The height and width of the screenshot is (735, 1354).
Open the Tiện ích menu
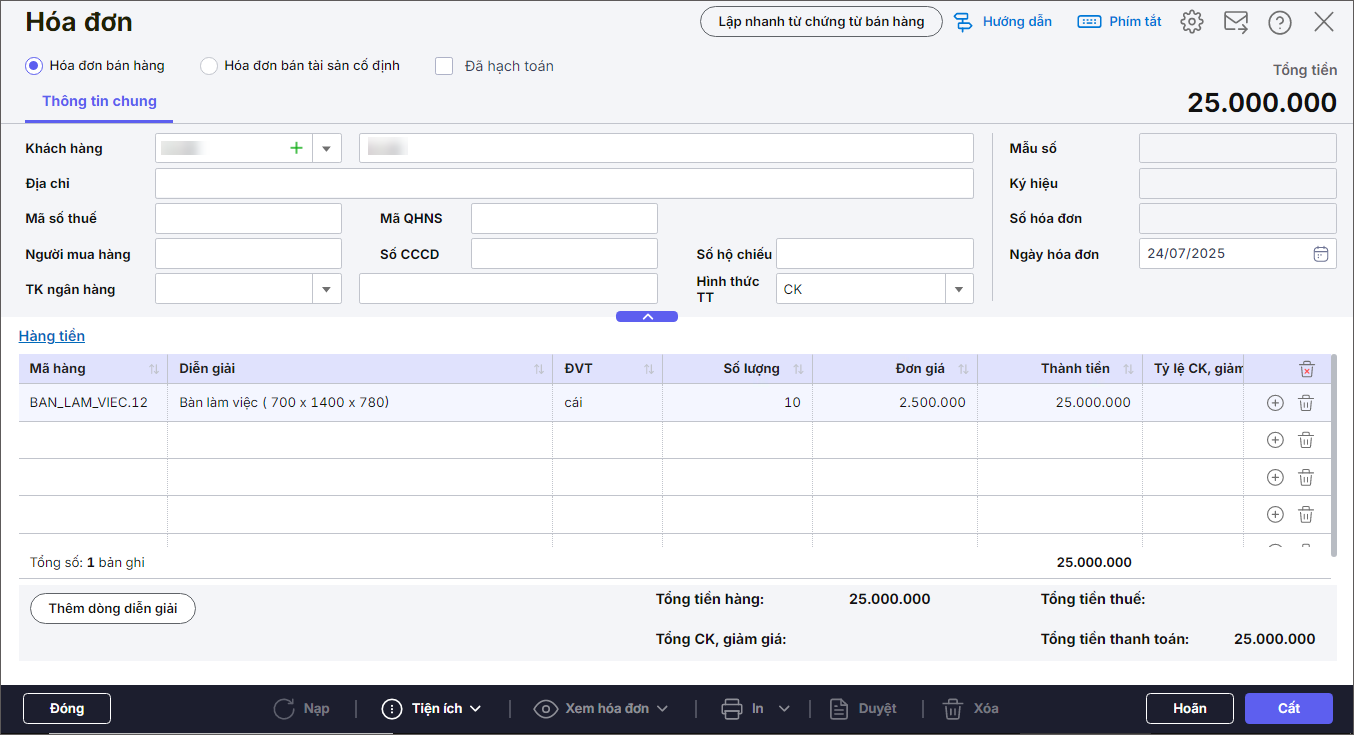click(x=432, y=708)
